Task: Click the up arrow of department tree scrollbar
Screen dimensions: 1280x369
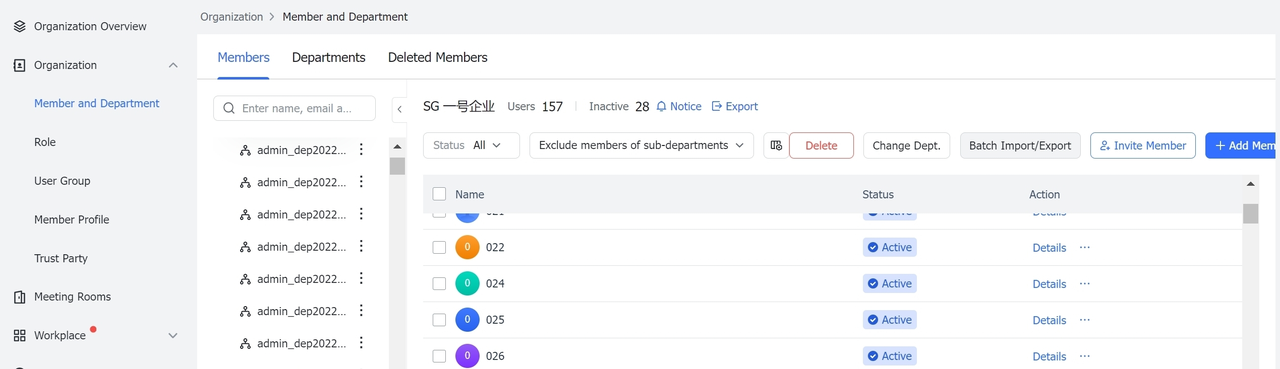Action: [397, 146]
